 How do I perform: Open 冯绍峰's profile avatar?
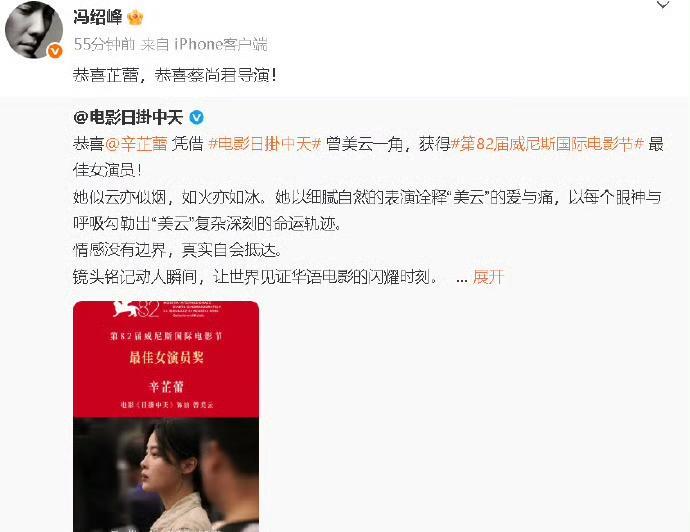coord(33,29)
